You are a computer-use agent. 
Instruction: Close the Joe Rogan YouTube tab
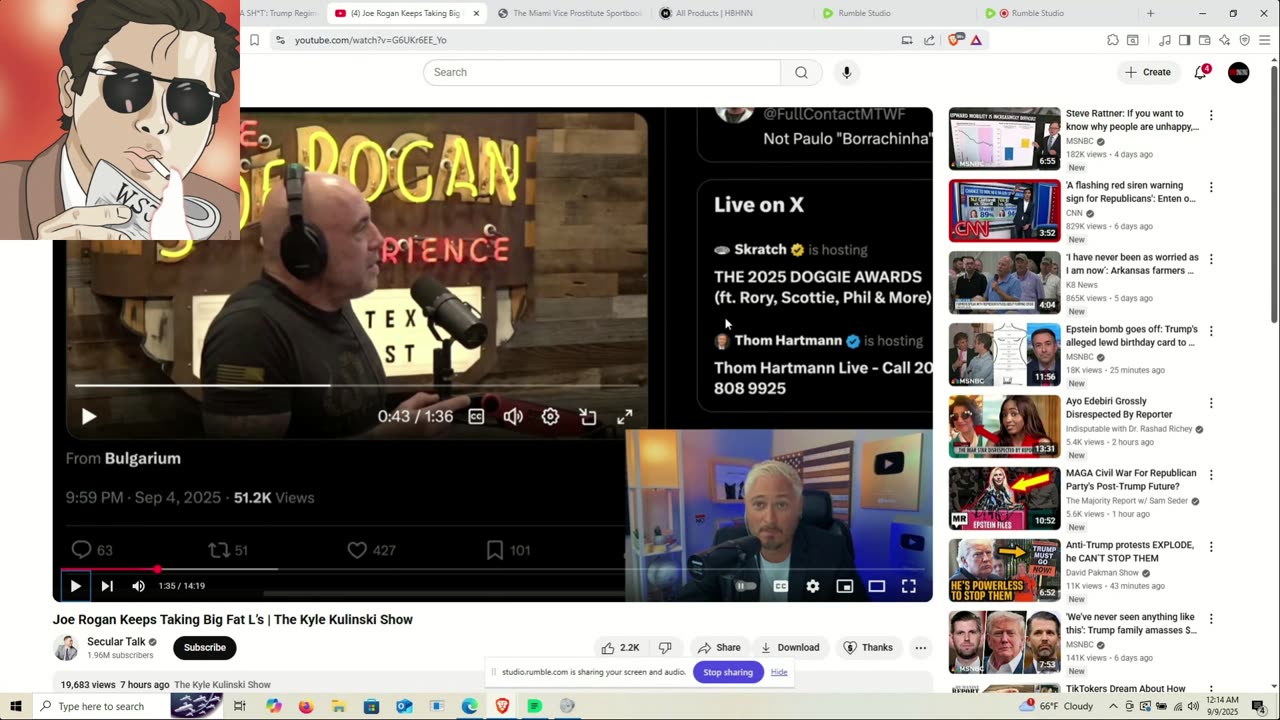point(476,13)
